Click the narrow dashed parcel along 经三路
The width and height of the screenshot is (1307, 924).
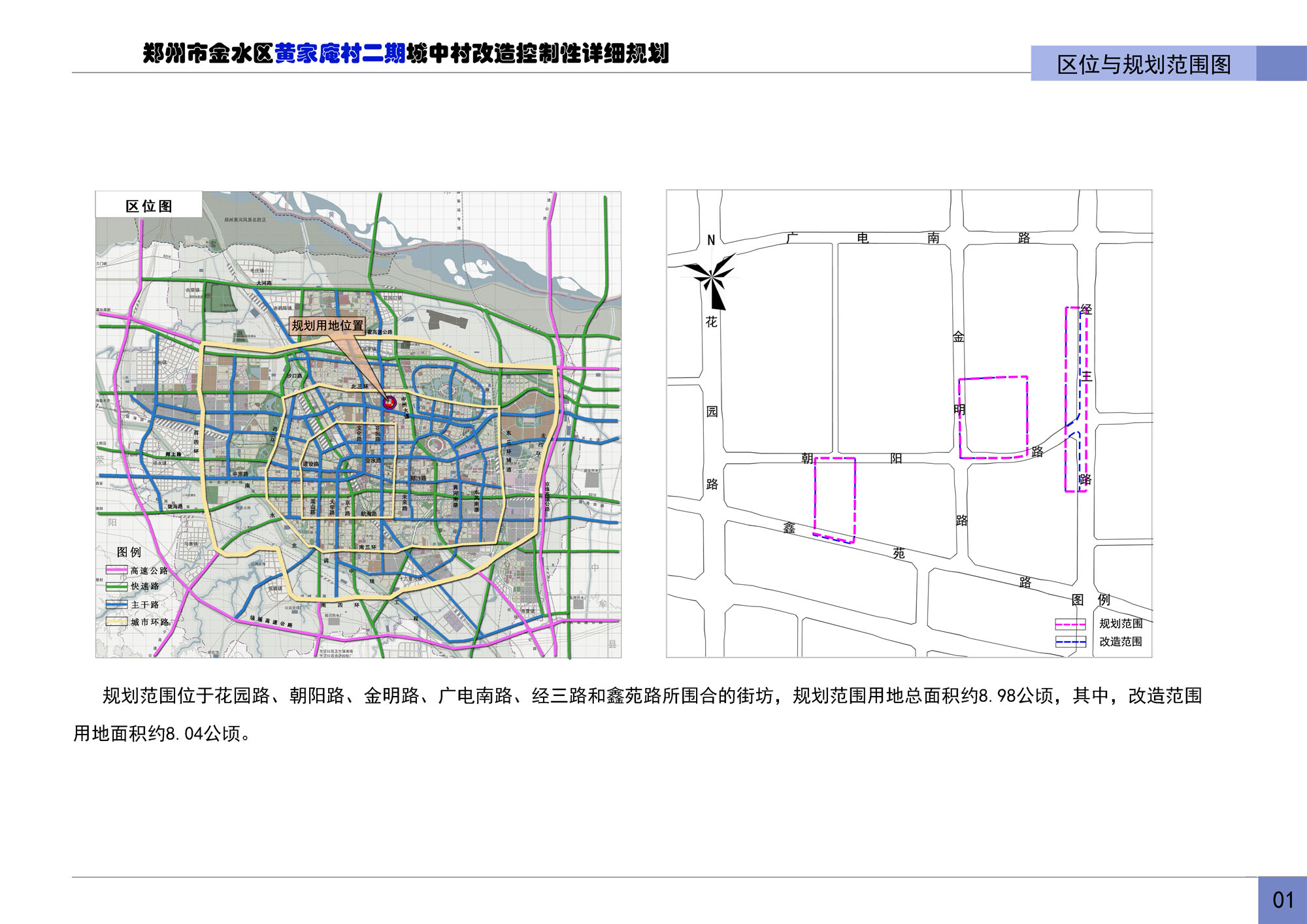[x=1076, y=399]
